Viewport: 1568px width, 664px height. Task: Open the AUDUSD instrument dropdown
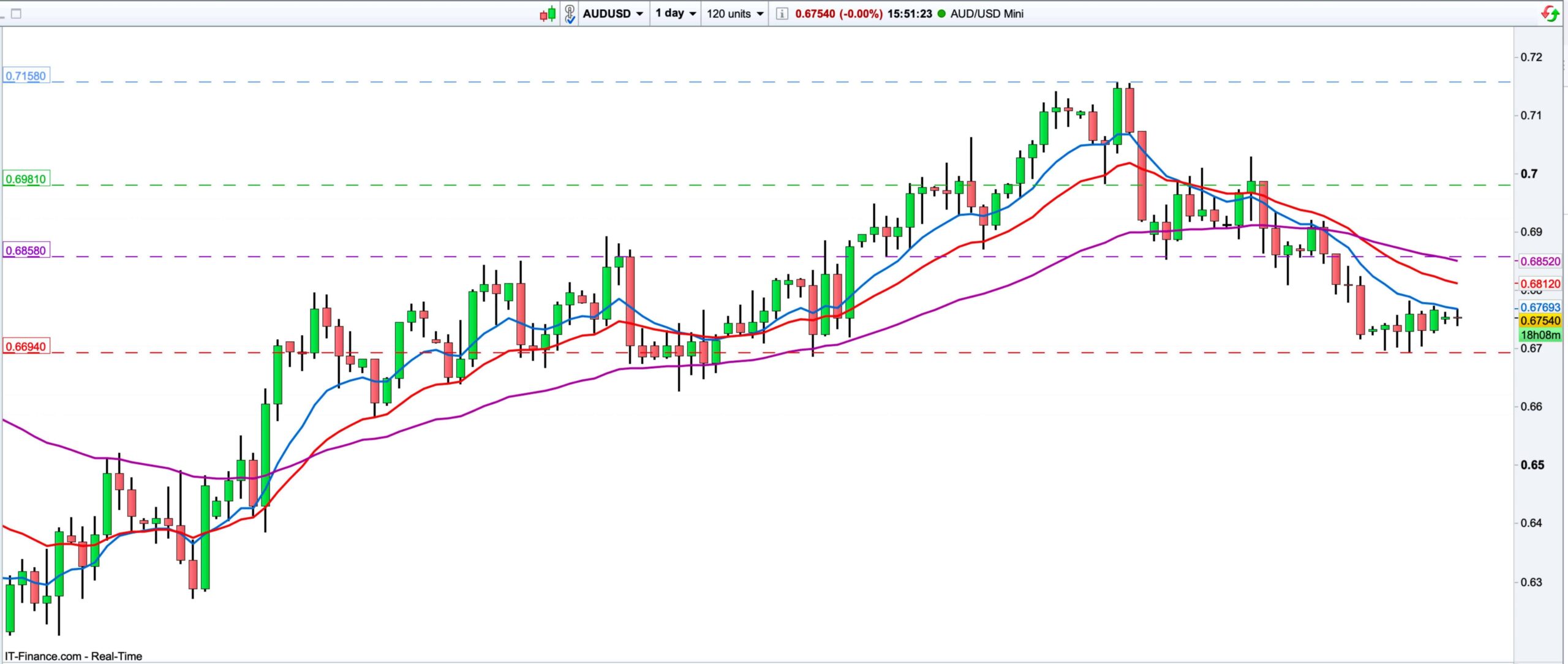click(x=613, y=13)
